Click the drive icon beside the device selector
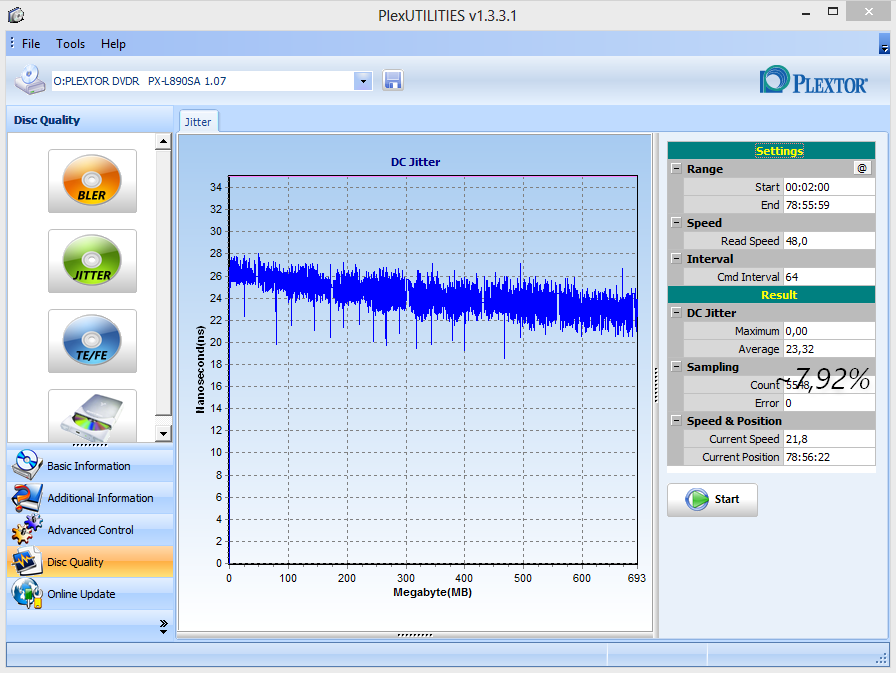896x673 pixels. click(x=30, y=80)
